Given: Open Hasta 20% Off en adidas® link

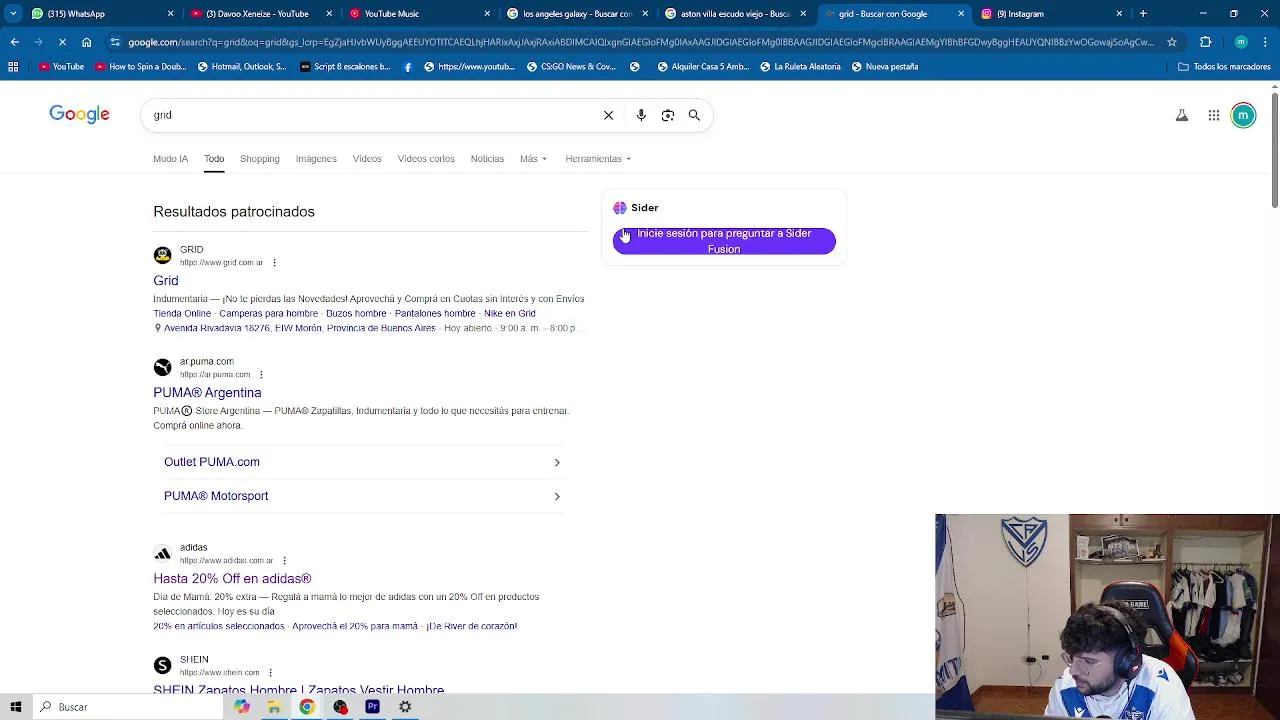Looking at the screenshot, I should [x=232, y=579].
